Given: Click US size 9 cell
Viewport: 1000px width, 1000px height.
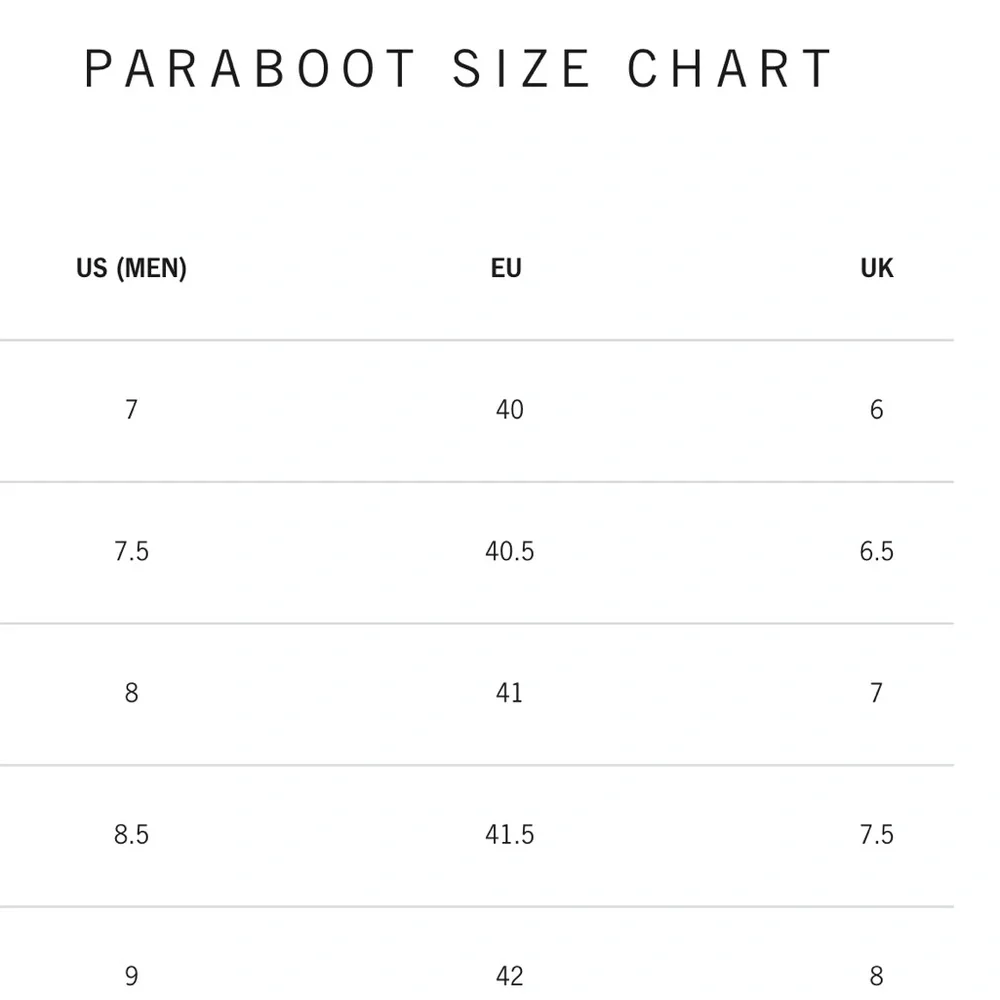Looking at the screenshot, I should coord(131,976).
